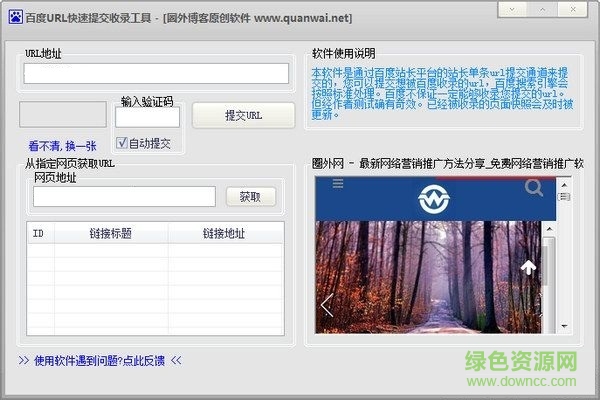Click the minimize window button

[512, 9]
